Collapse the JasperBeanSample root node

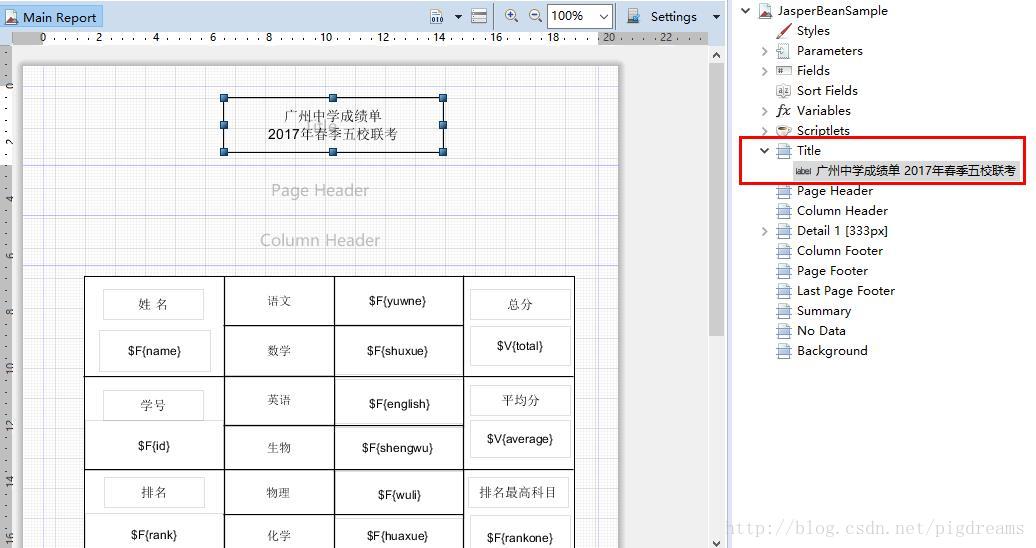tap(746, 11)
